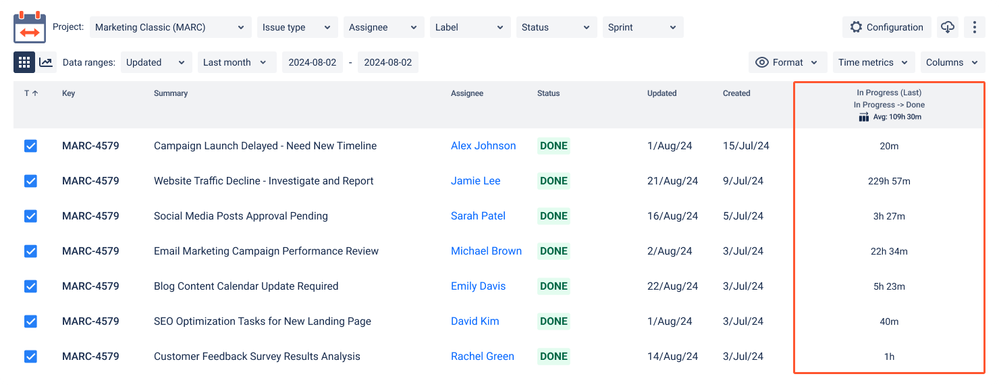The width and height of the screenshot is (999, 385).
Task: Open the Columns dropdown
Action: pos(952,62)
